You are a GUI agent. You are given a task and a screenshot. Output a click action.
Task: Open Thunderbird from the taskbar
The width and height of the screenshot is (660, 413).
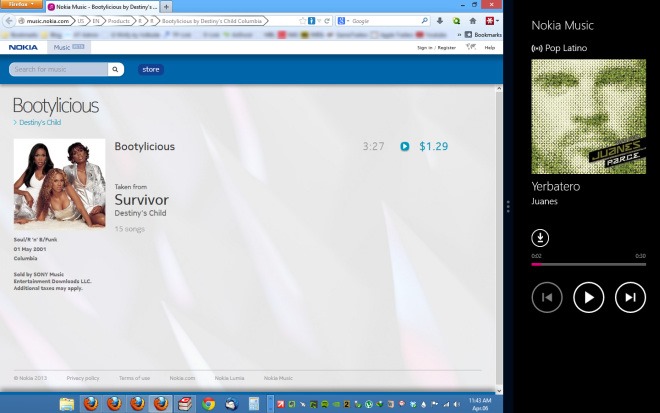click(x=231, y=404)
